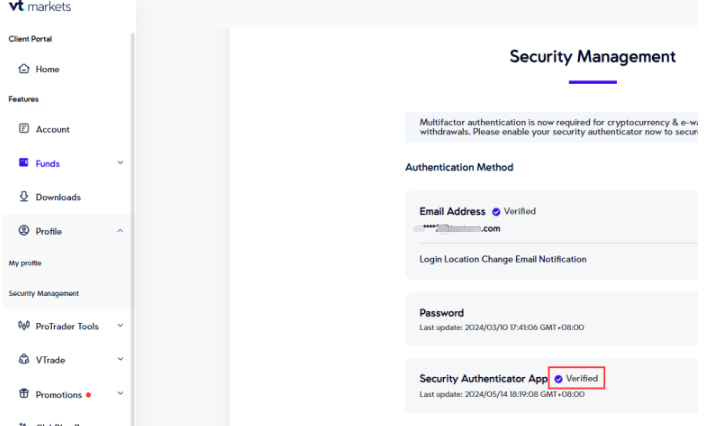Expand the ProTrader Tools chevron
Viewport: 717px width, 426px height.
click(120, 326)
